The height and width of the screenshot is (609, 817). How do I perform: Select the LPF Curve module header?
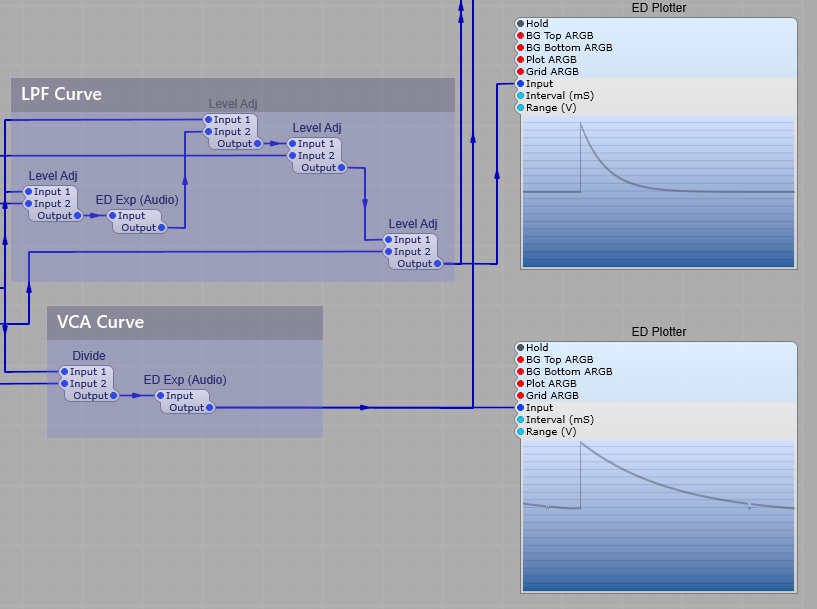pos(62,94)
